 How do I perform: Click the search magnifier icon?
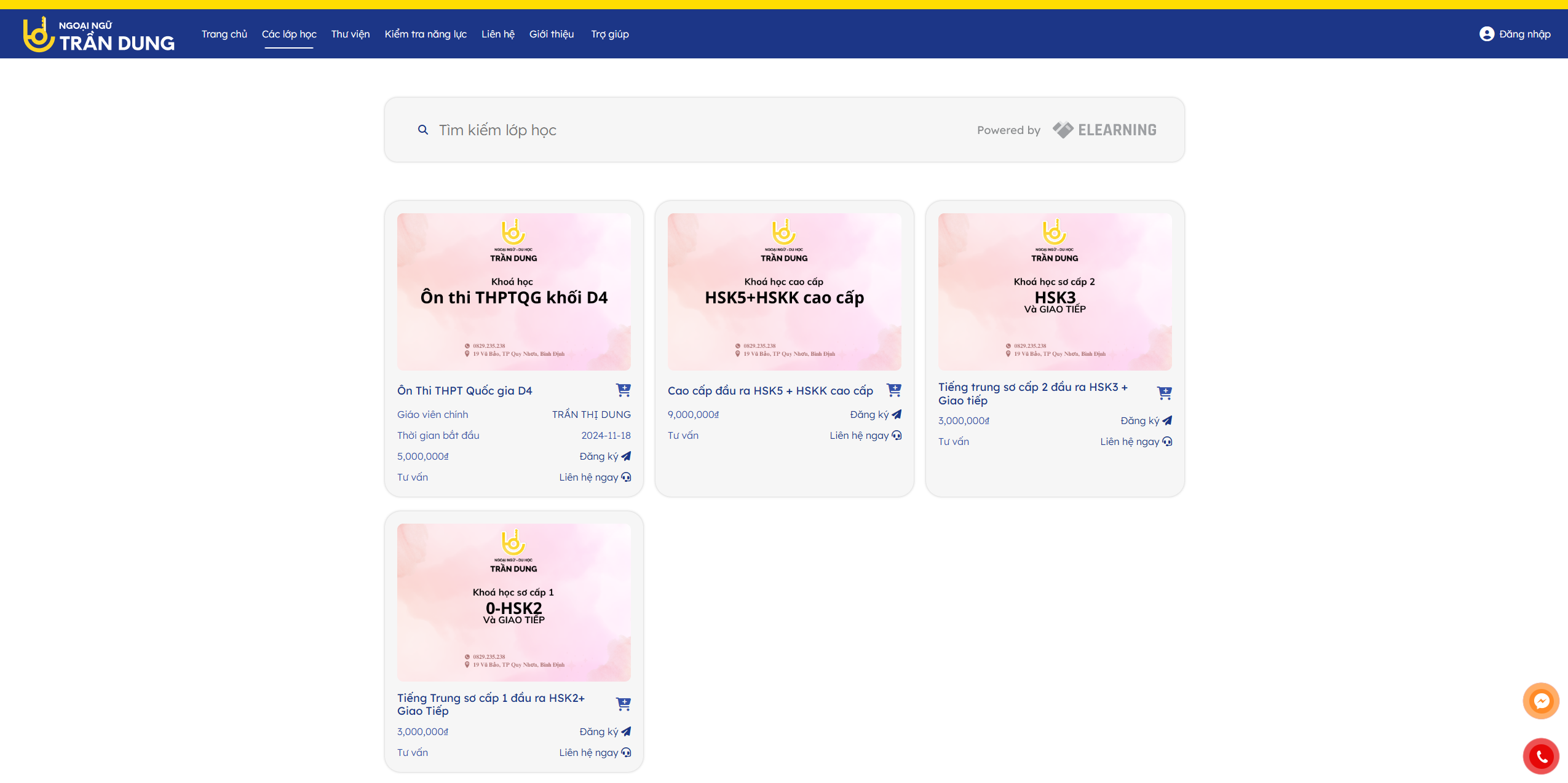423,130
